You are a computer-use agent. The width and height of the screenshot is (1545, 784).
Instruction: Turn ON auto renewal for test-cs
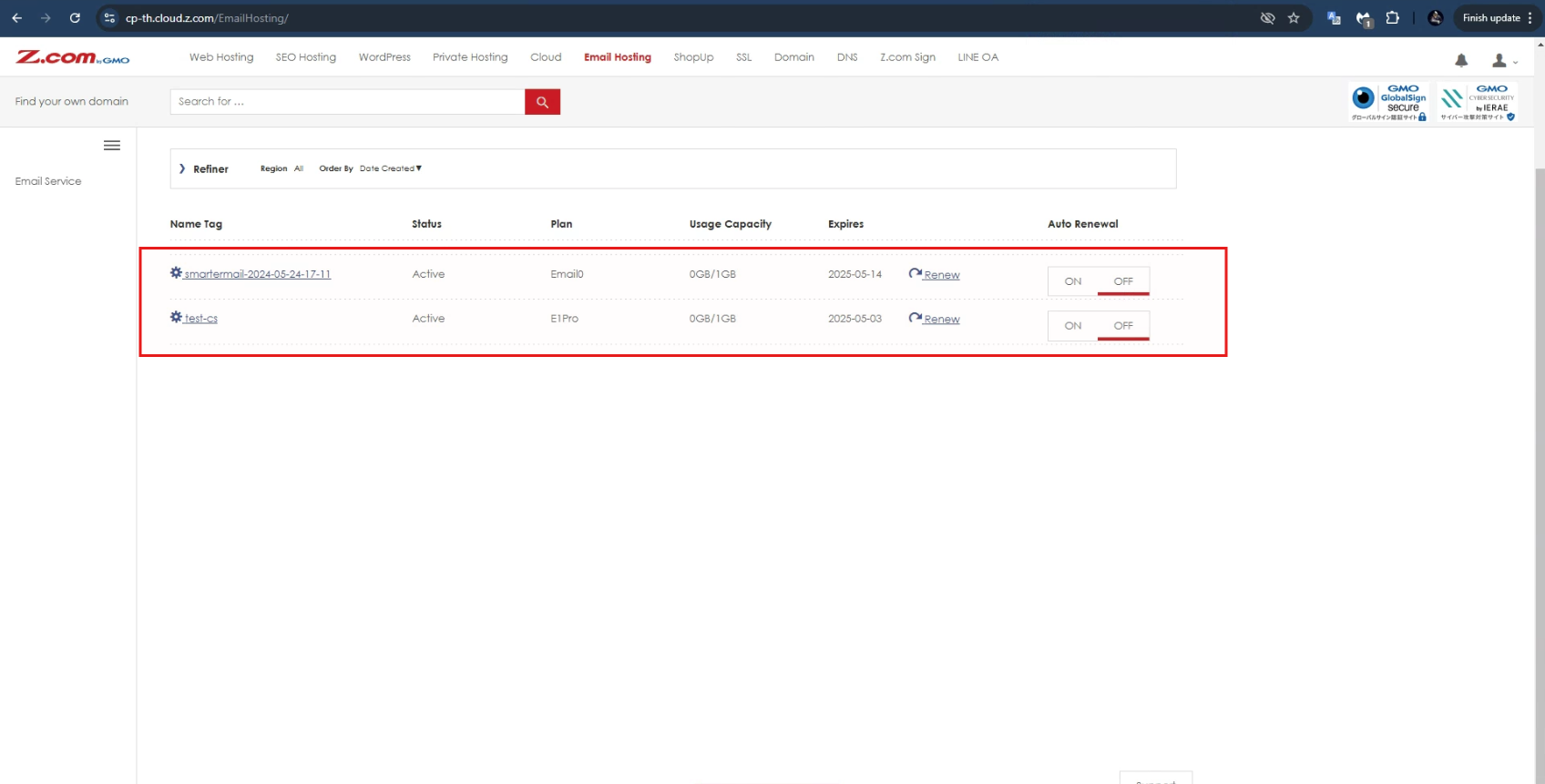(1073, 326)
